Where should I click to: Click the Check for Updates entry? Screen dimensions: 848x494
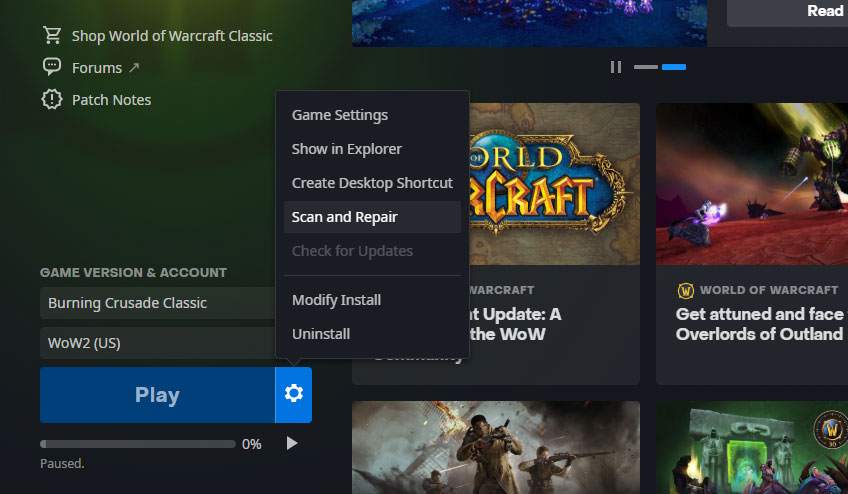coord(372,251)
